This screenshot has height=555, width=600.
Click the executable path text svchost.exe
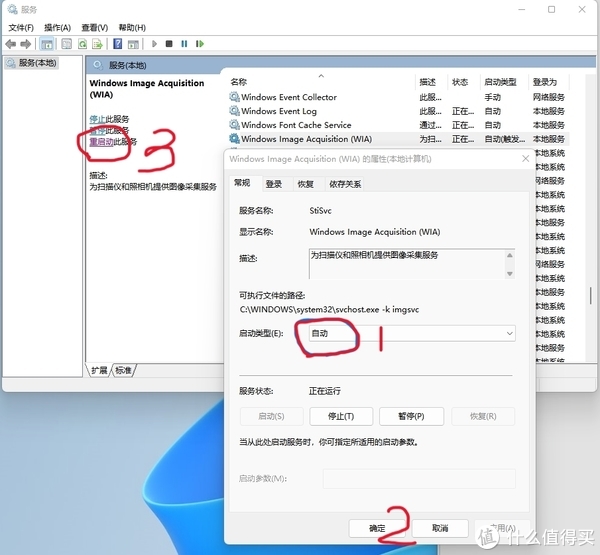[329, 310]
